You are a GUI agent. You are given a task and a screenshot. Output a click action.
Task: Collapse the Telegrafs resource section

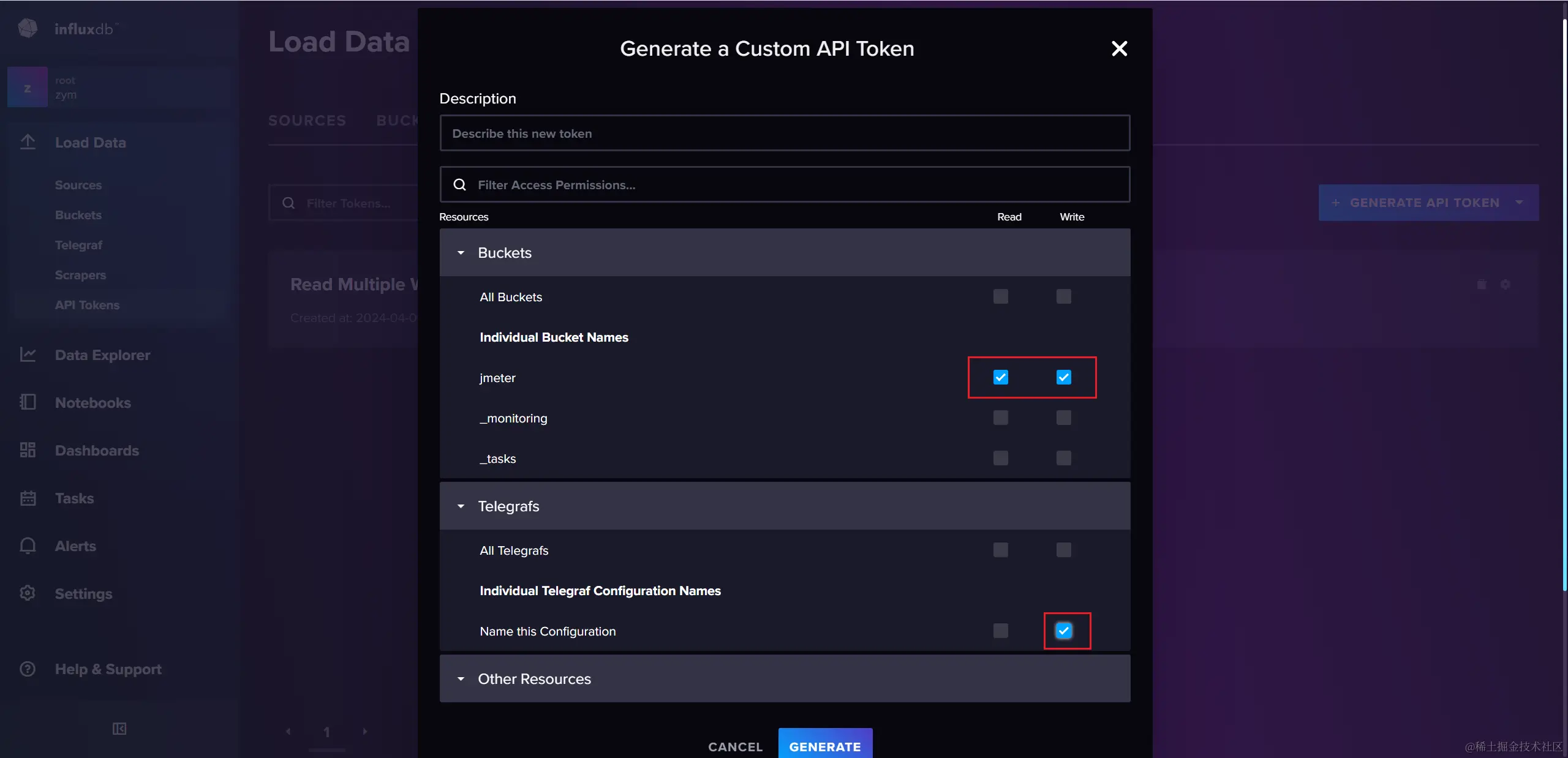tap(461, 506)
